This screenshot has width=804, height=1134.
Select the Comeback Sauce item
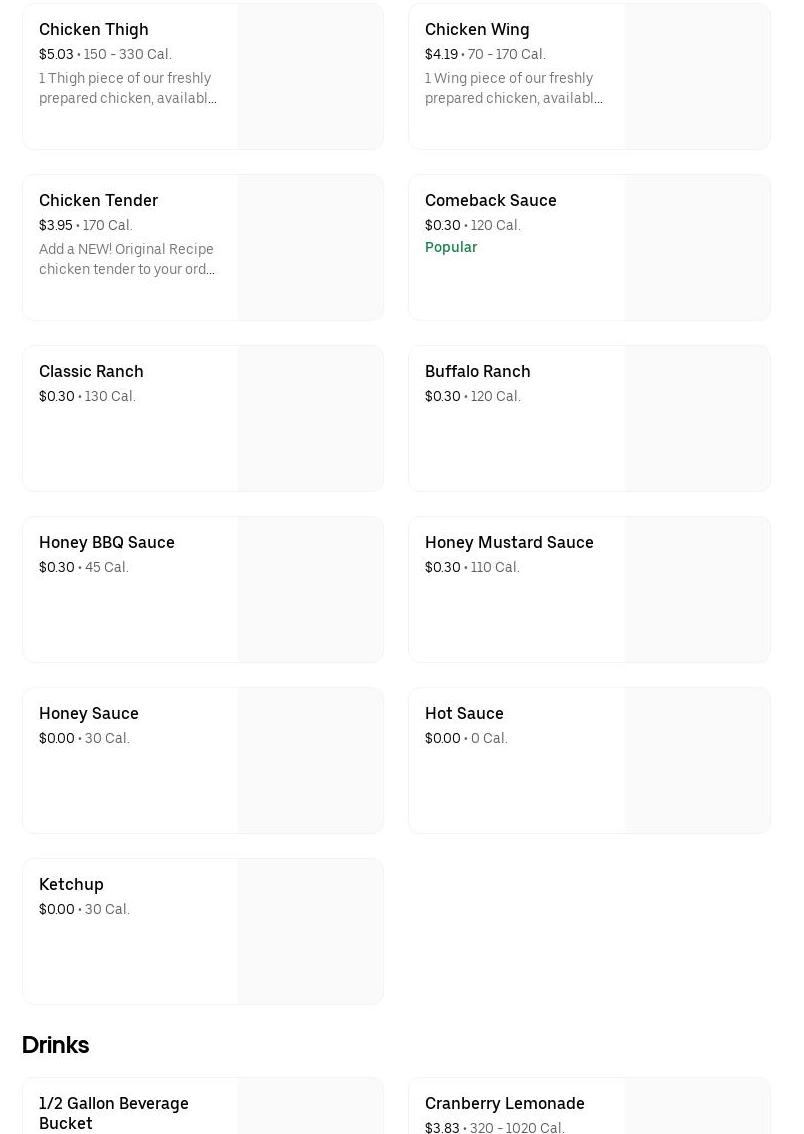[589, 247]
